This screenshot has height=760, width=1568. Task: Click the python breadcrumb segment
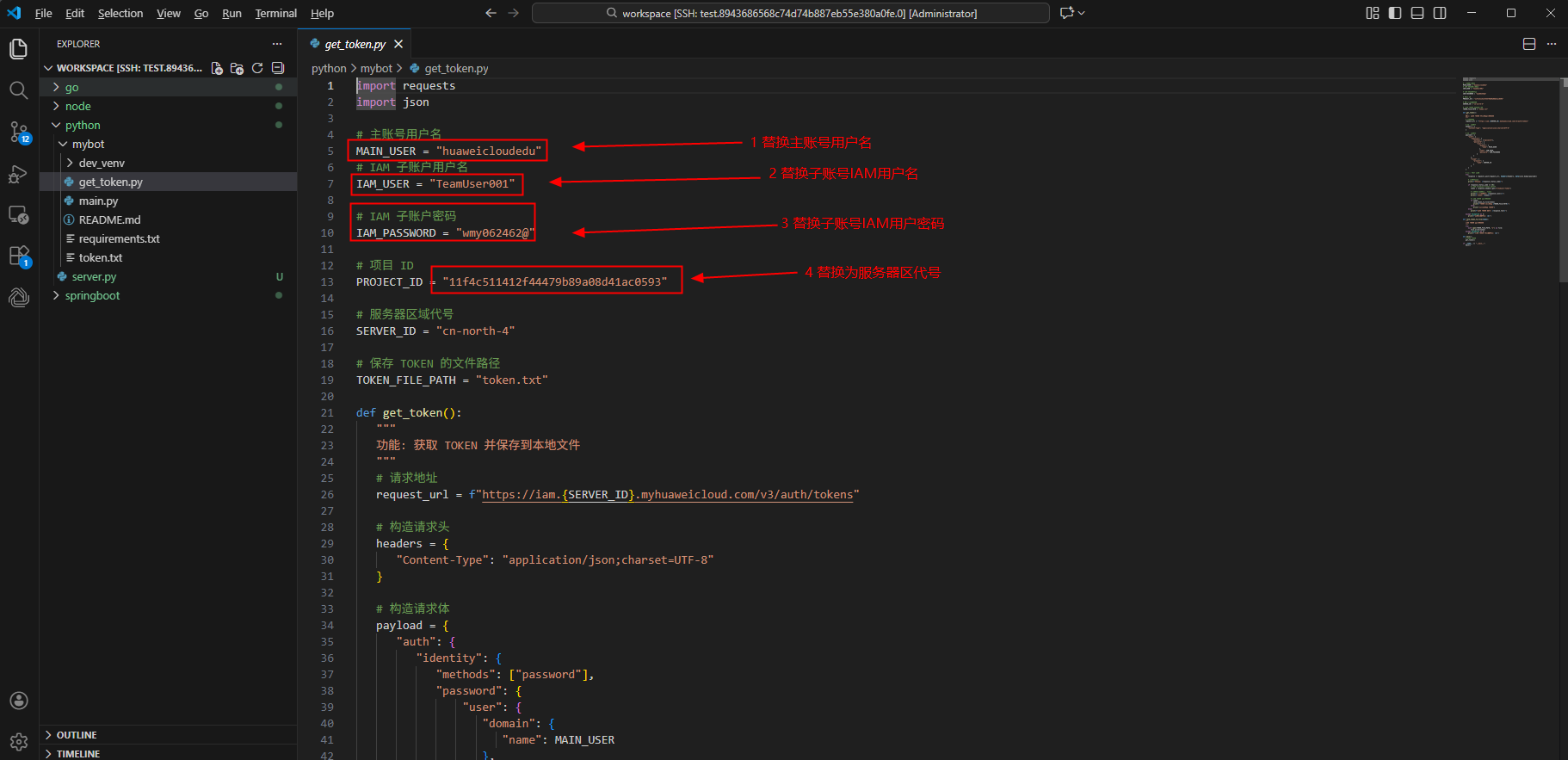coord(329,68)
